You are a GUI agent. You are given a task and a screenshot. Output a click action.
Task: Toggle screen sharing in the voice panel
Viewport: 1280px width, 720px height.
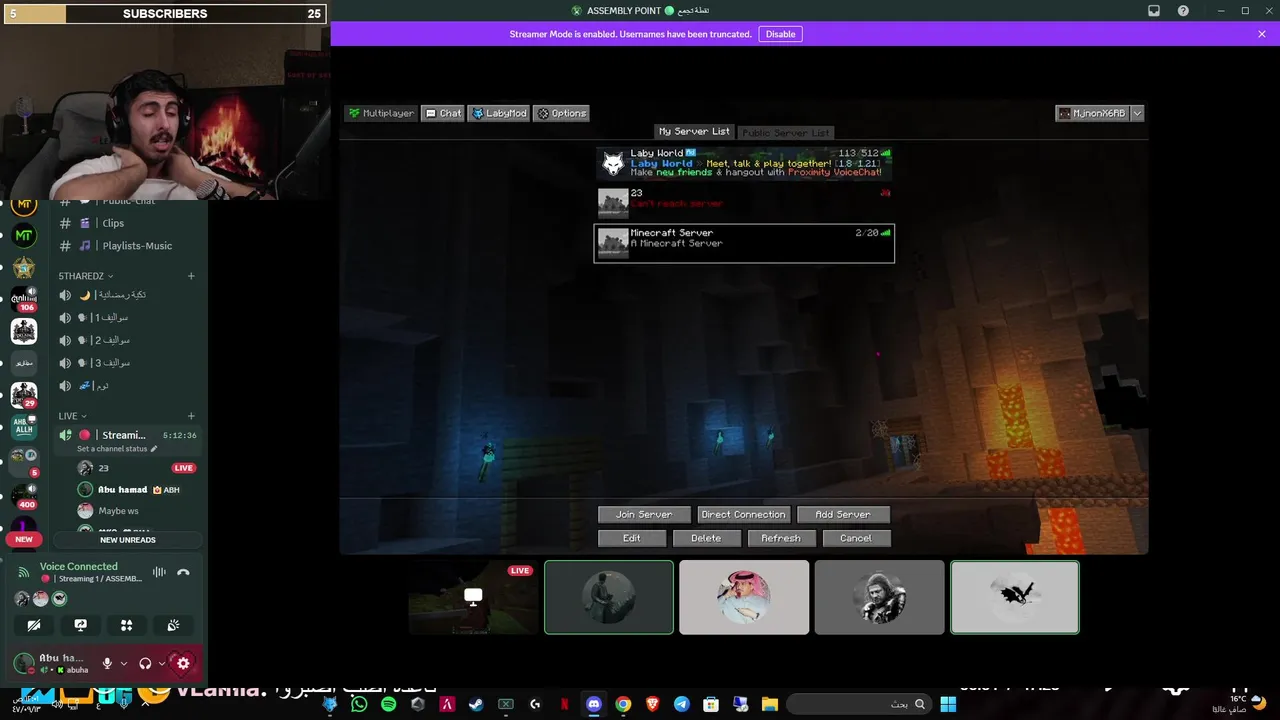[x=81, y=625]
